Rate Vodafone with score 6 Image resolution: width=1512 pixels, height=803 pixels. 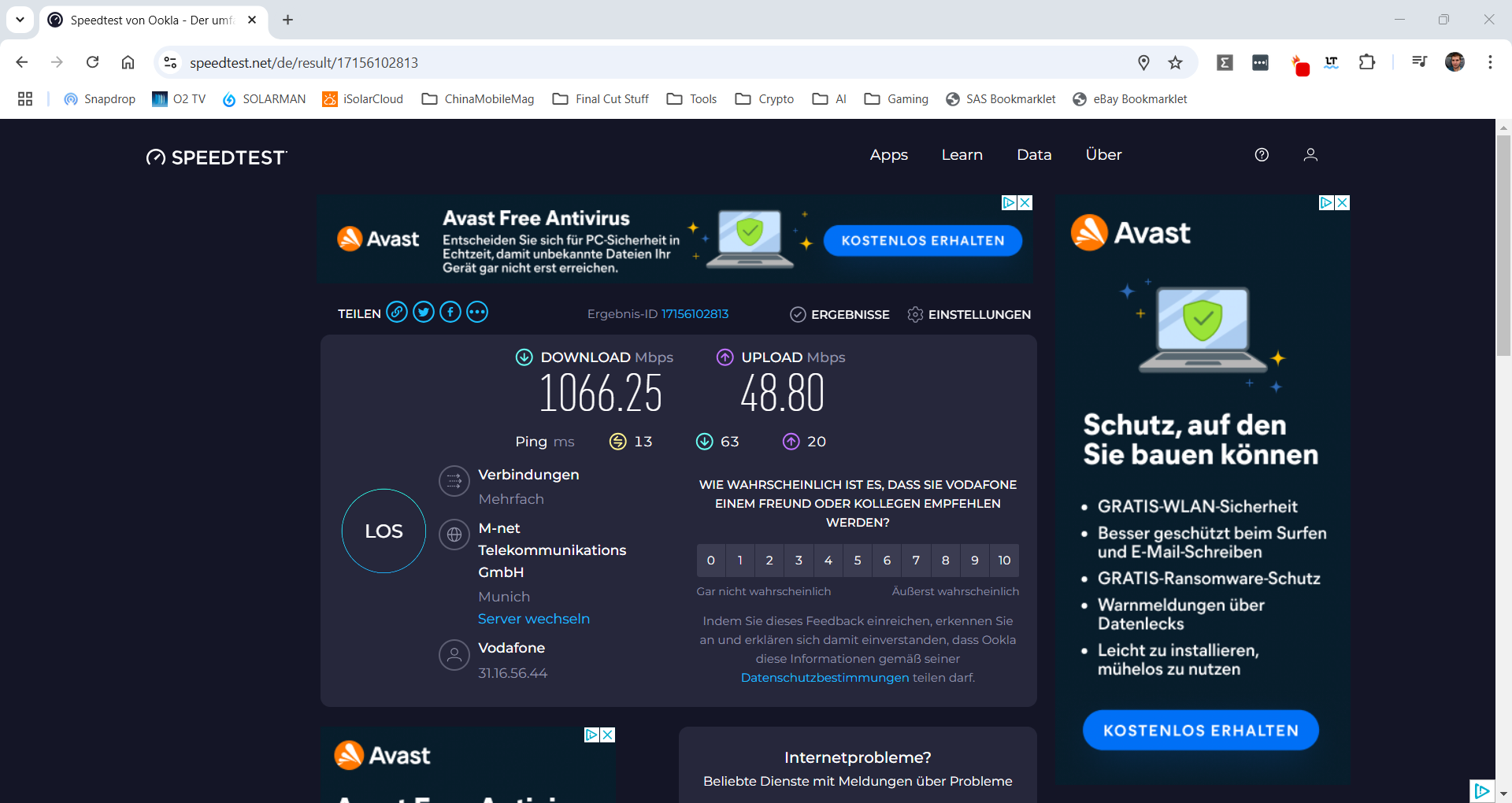(x=887, y=561)
